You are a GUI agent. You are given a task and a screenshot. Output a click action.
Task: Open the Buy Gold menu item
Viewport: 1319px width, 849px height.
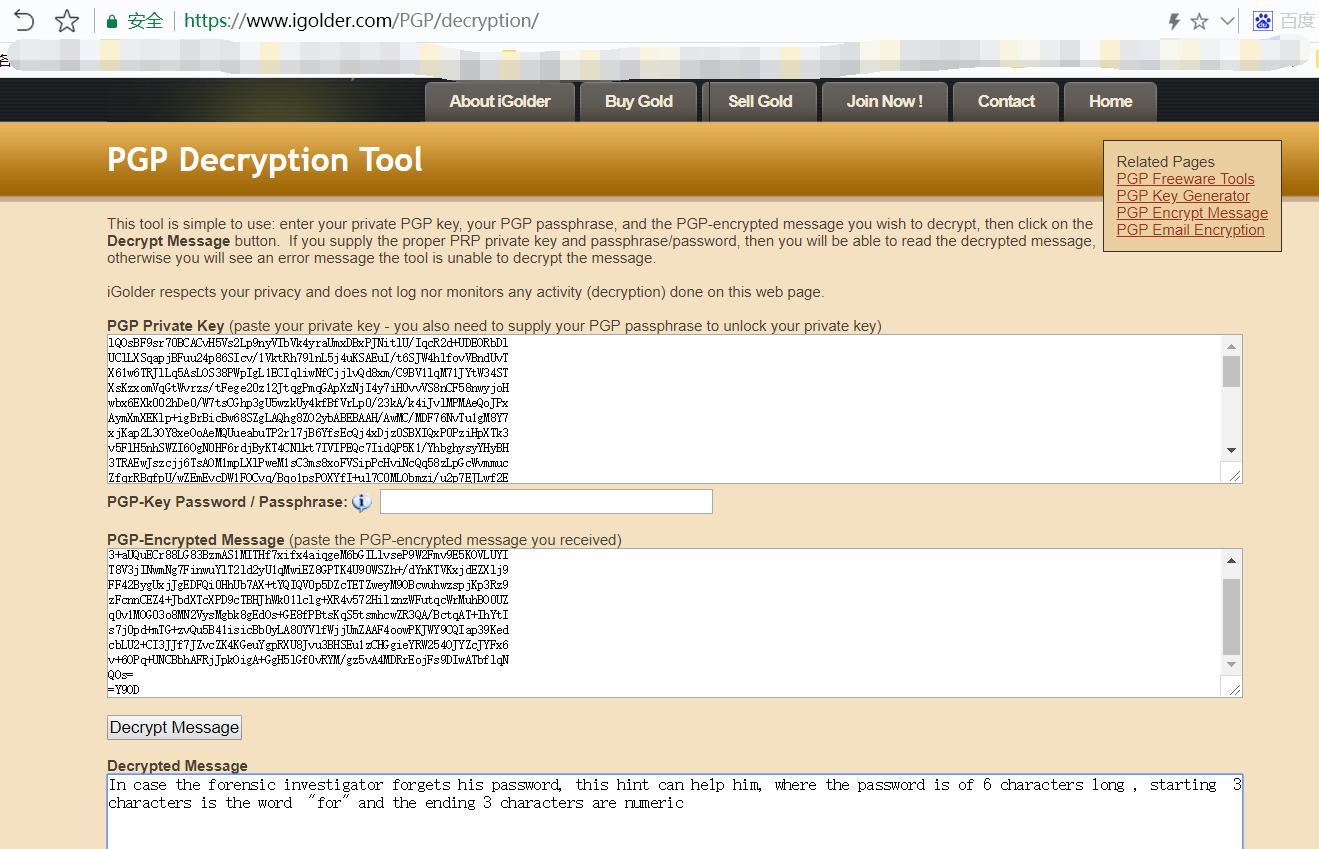pyautogui.click(x=639, y=101)
